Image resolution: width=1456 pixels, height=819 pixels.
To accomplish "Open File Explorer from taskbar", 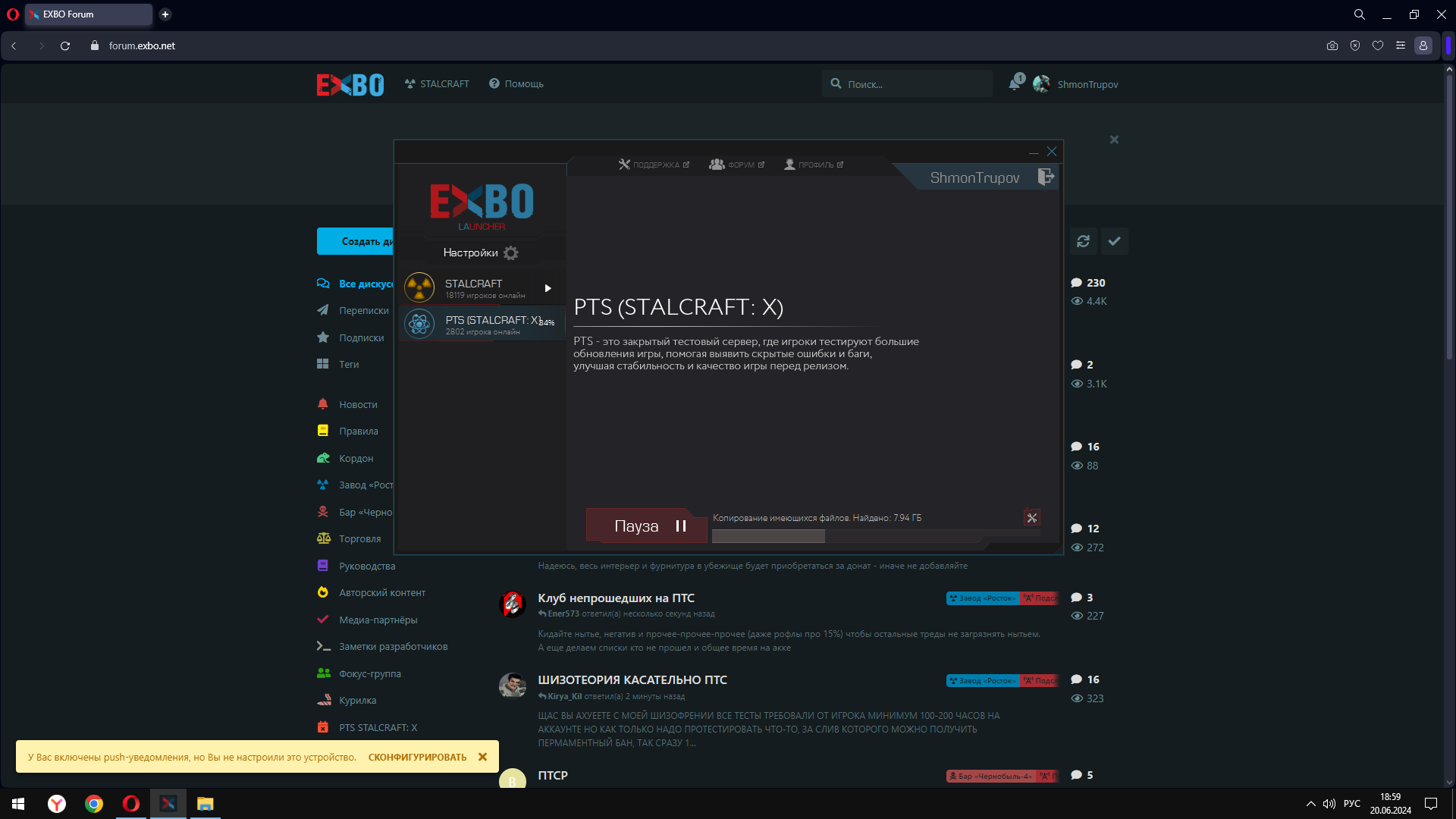I will pyautogui.click(x=205, y=804).
